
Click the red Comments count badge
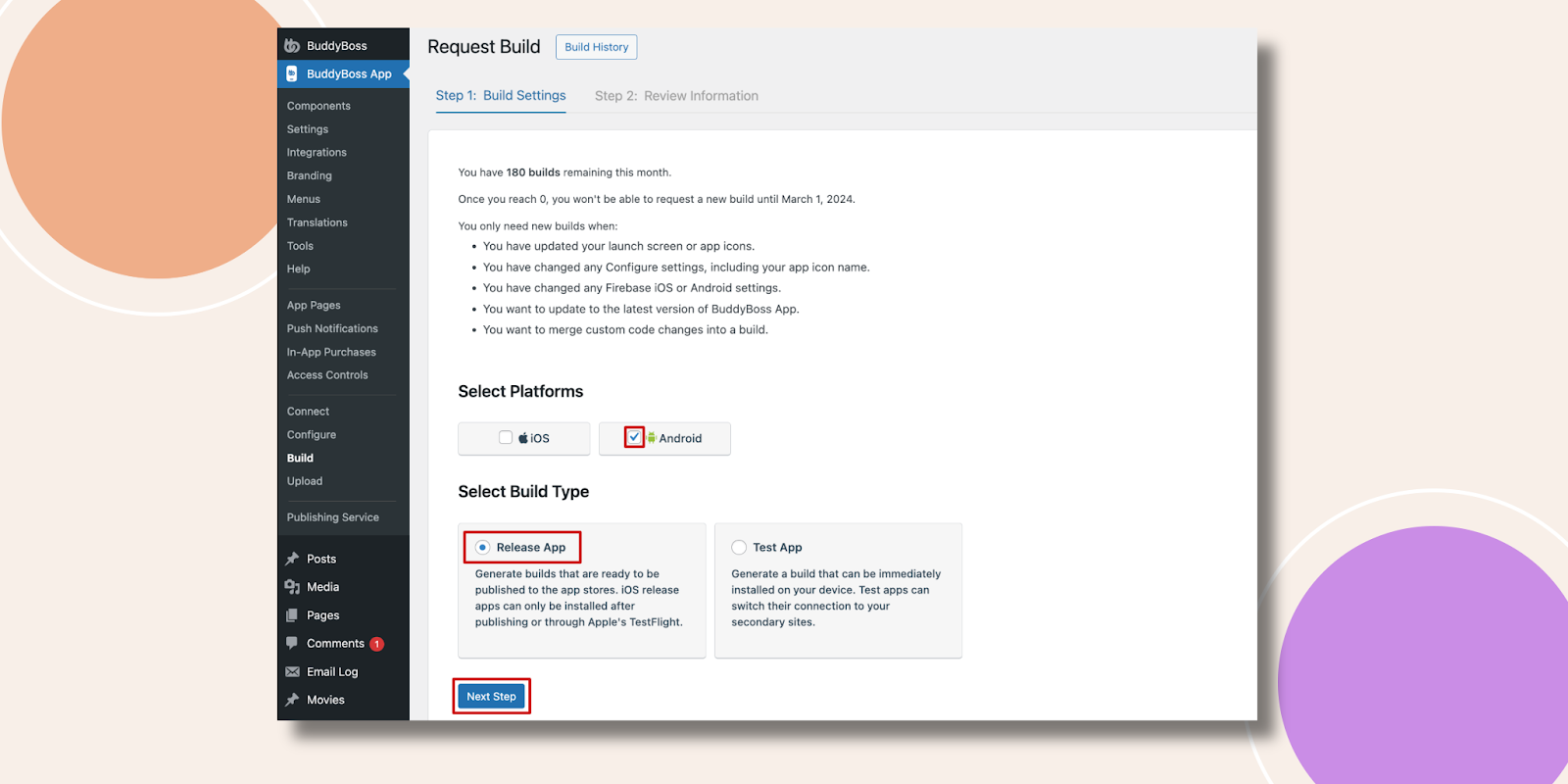[x=376, y=644]
